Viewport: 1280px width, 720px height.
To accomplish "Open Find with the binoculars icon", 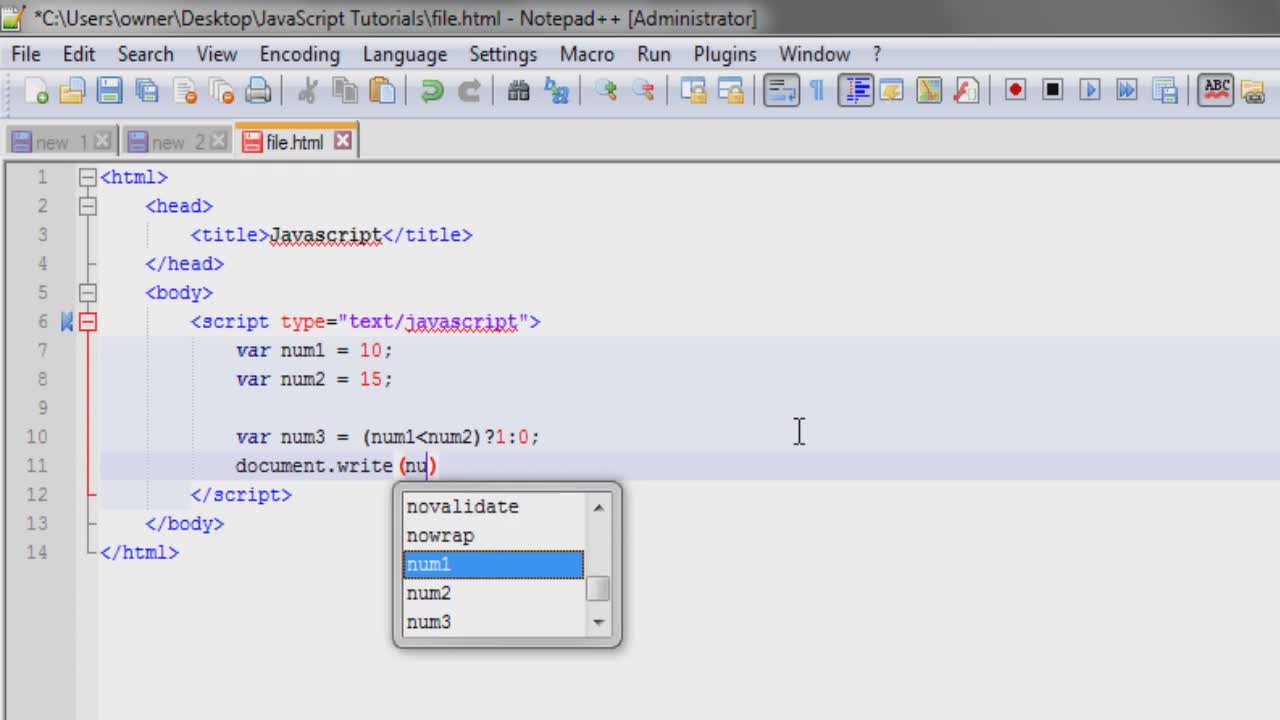I will pyautogui.click(x=518, y=91).
